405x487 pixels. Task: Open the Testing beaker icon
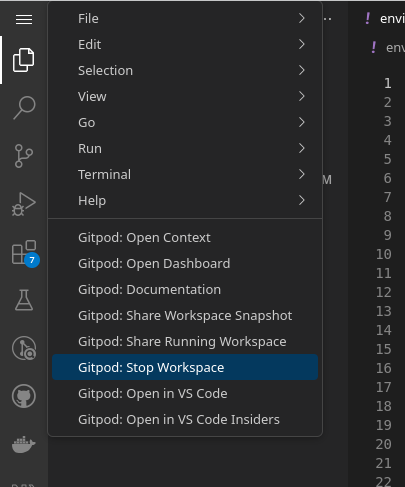click(24, 300)
